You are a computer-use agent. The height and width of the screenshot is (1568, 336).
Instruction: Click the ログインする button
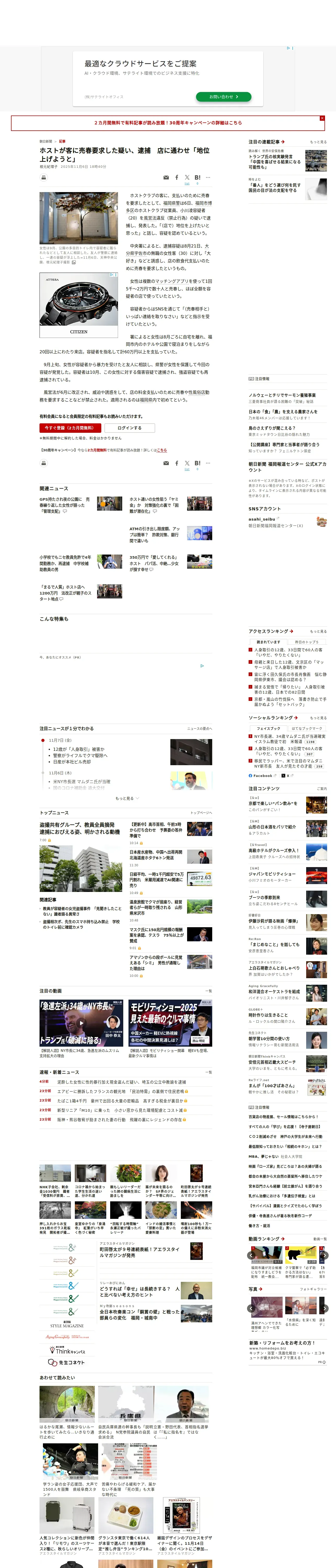pyautogui.click(x=129, y=428)
